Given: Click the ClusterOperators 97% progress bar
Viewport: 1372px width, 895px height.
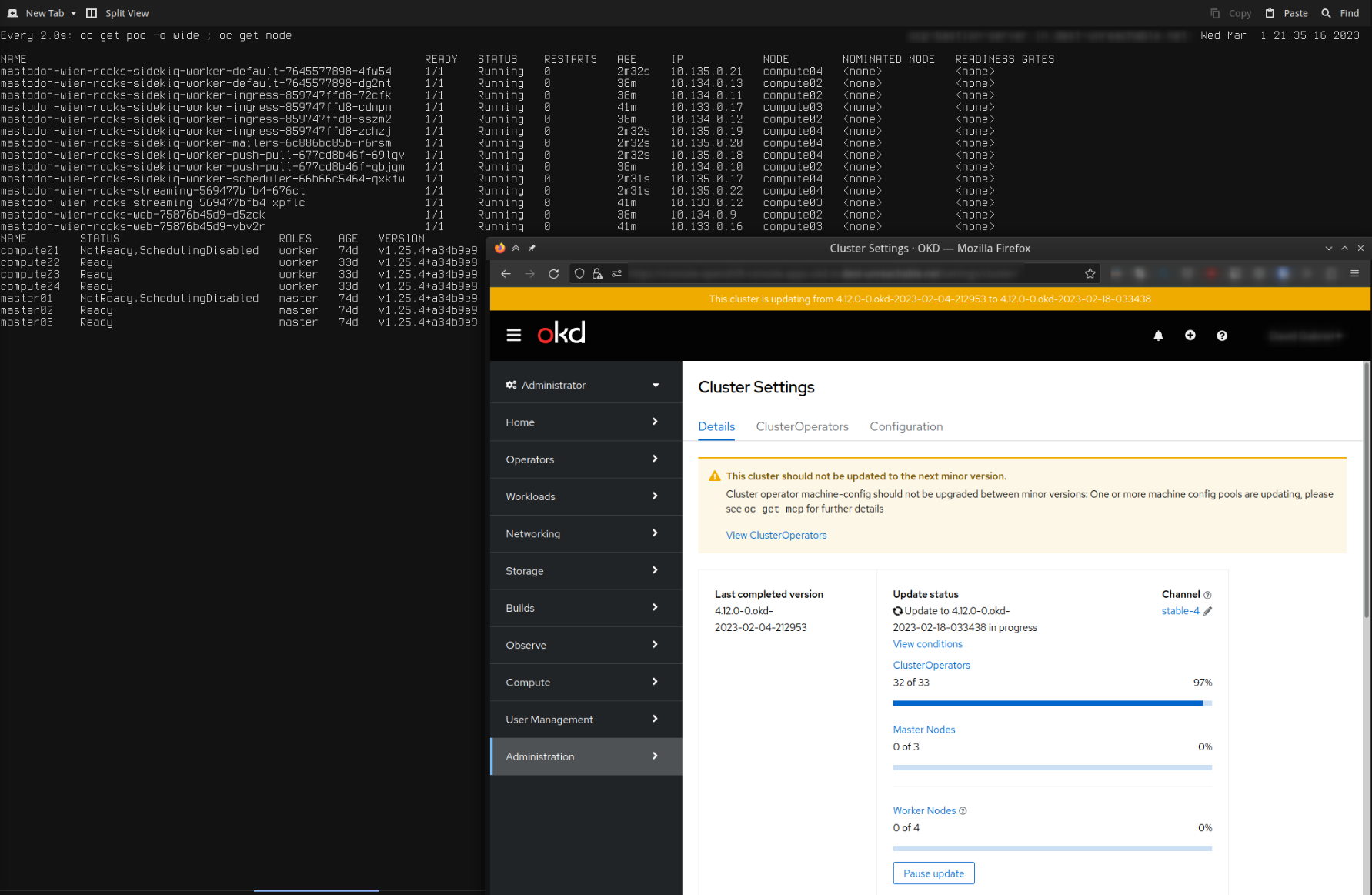Looking at the screenshot, I should (x=1052, y=703).
